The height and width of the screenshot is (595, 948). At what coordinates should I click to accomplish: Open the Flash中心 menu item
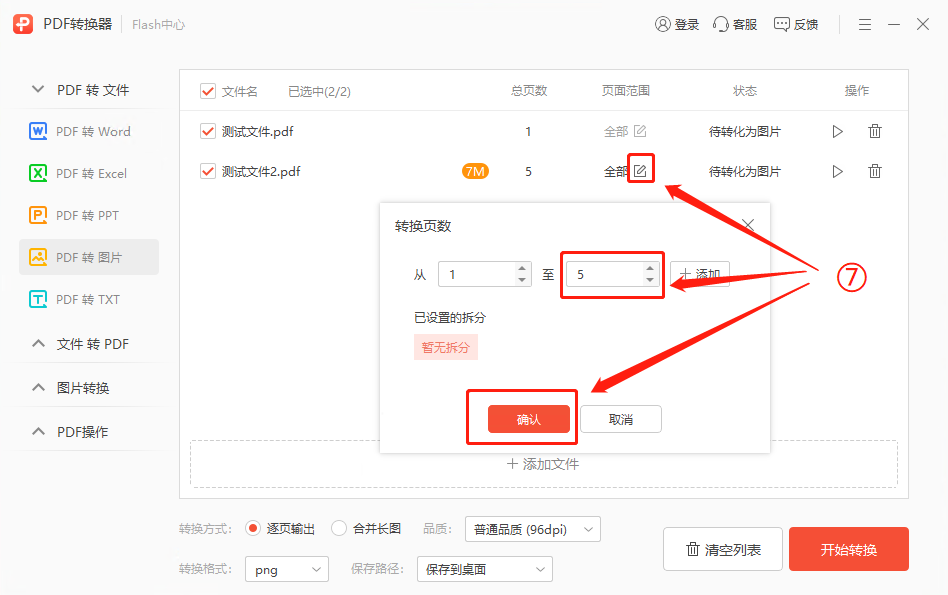pos(157,24)
